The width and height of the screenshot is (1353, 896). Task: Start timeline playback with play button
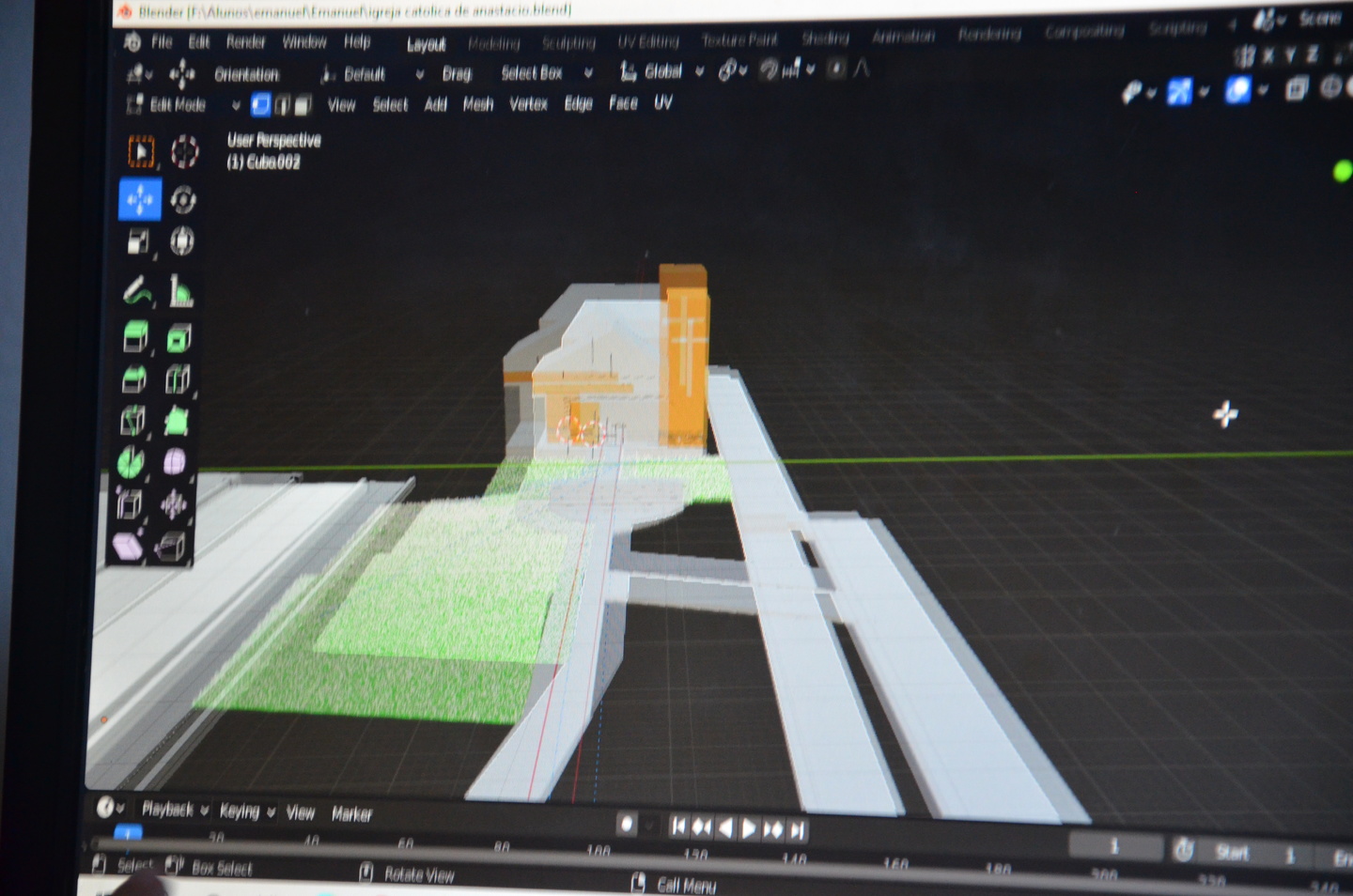749,828
